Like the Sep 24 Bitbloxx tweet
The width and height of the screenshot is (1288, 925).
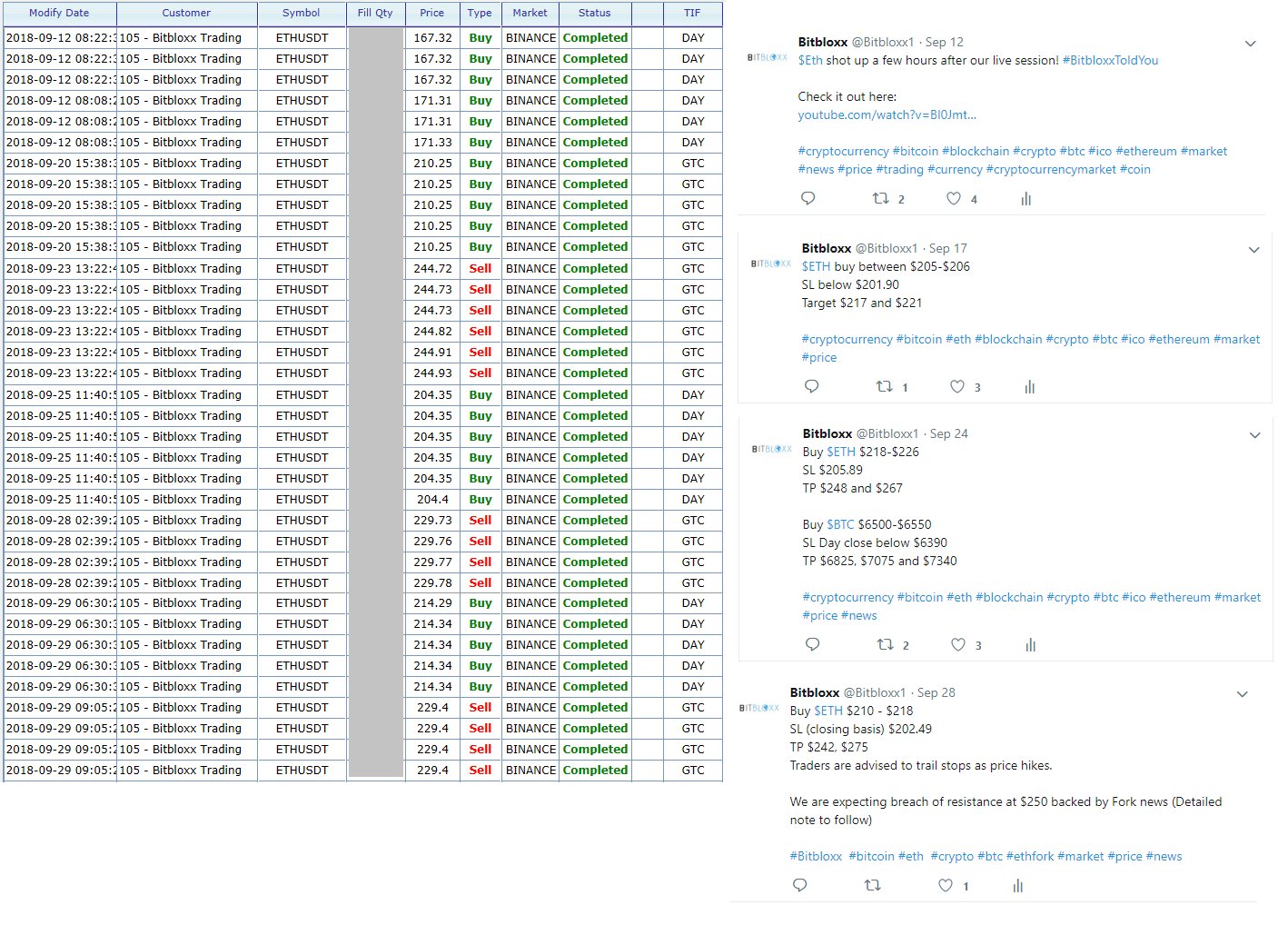958,644
